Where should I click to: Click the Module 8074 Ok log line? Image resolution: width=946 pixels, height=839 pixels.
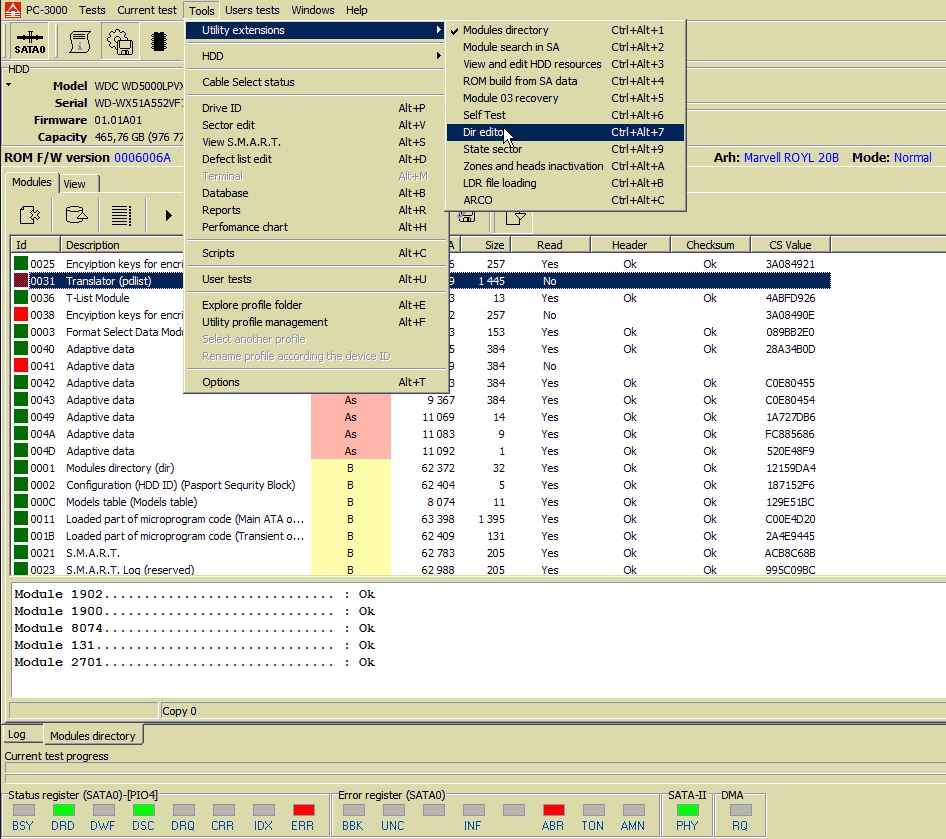coord(194,628)
